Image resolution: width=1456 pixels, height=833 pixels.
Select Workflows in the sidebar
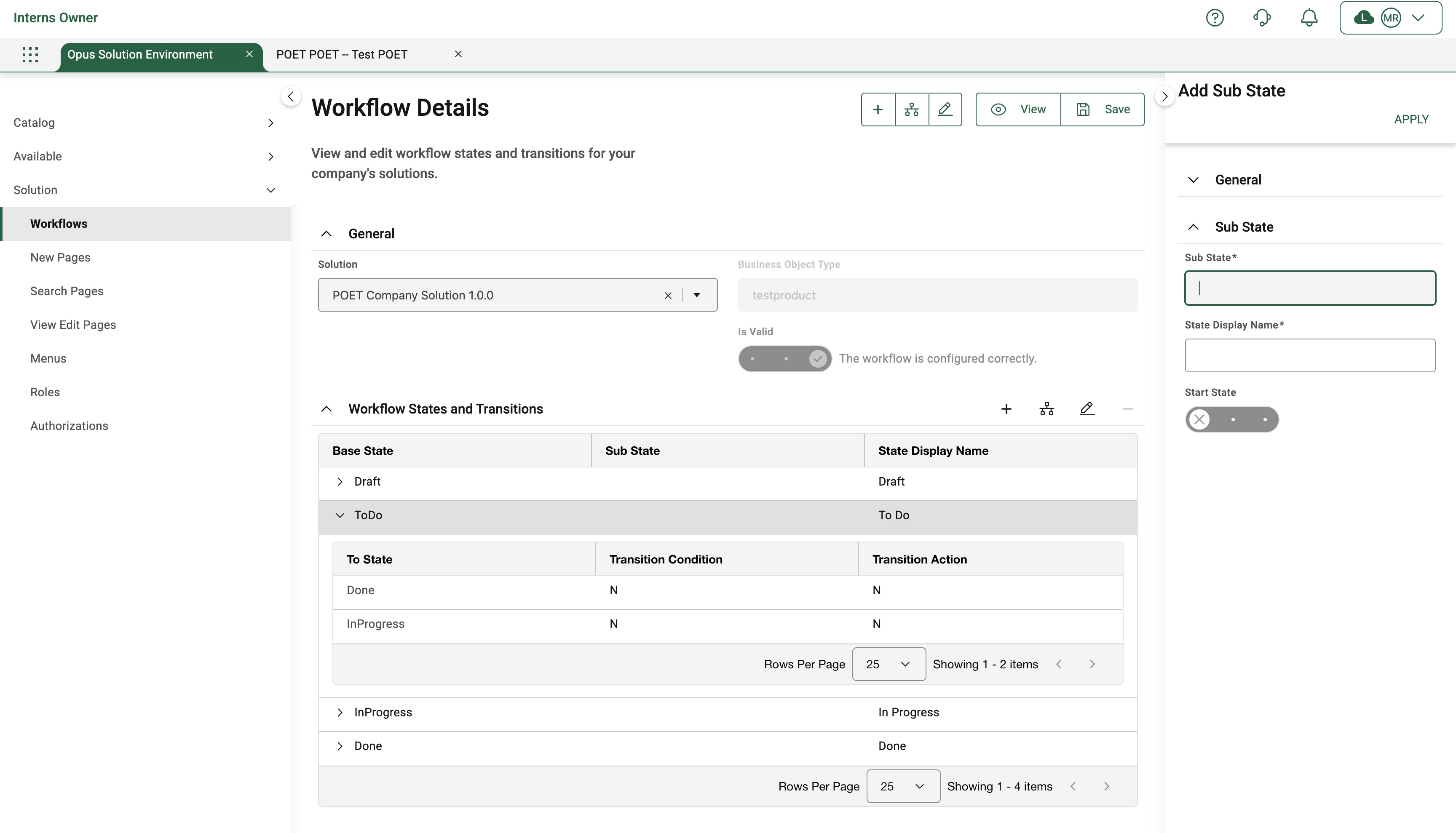[x=145, y=224]
